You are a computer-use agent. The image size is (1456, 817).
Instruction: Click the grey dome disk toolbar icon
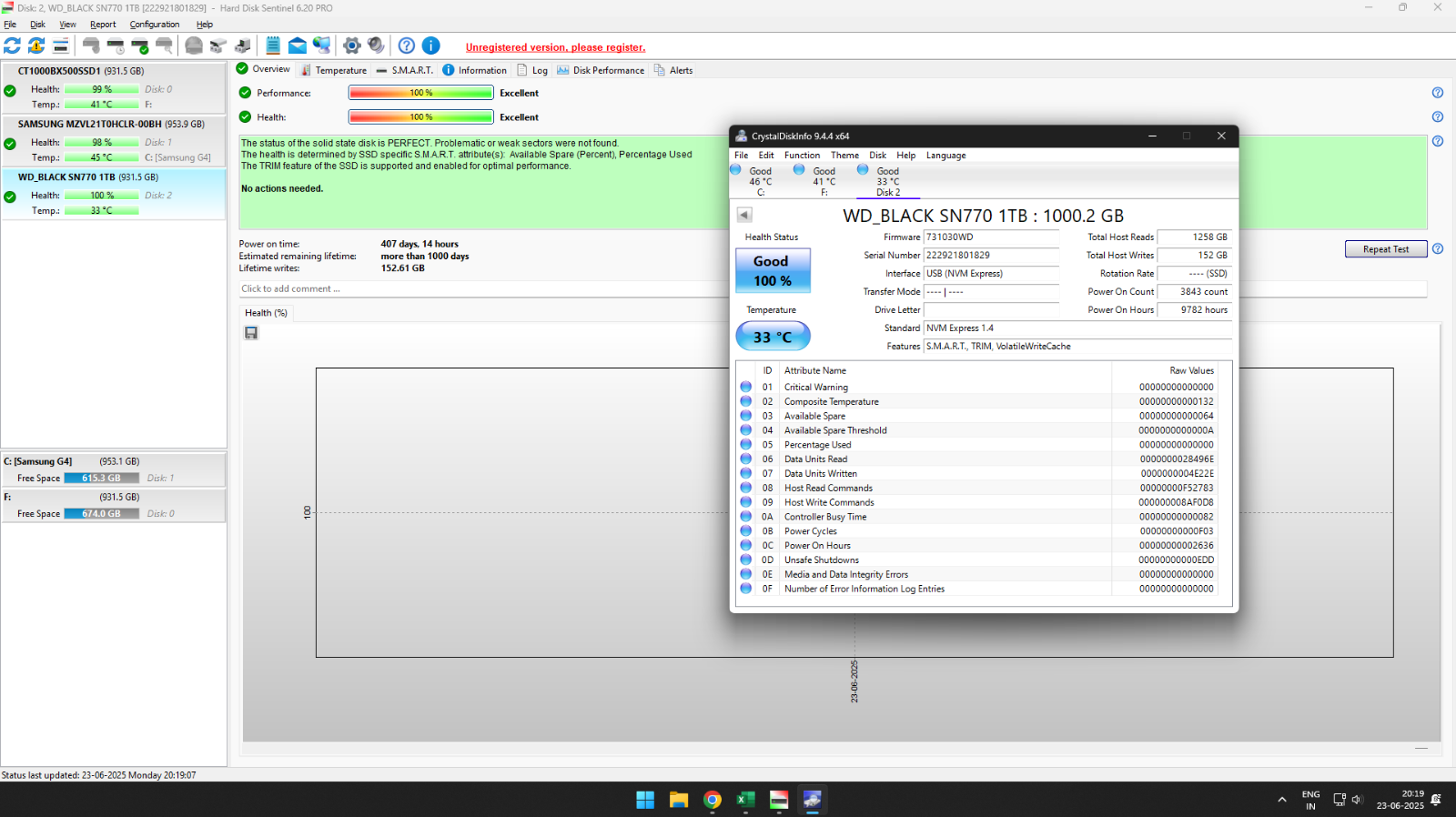(194, 45)
